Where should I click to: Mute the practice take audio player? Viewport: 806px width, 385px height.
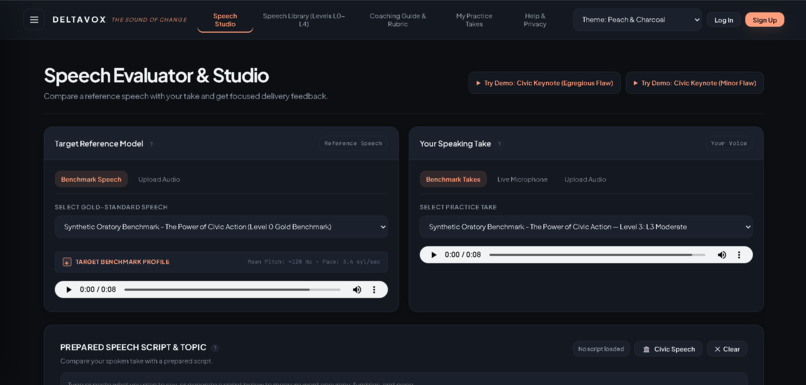[722, 255]
